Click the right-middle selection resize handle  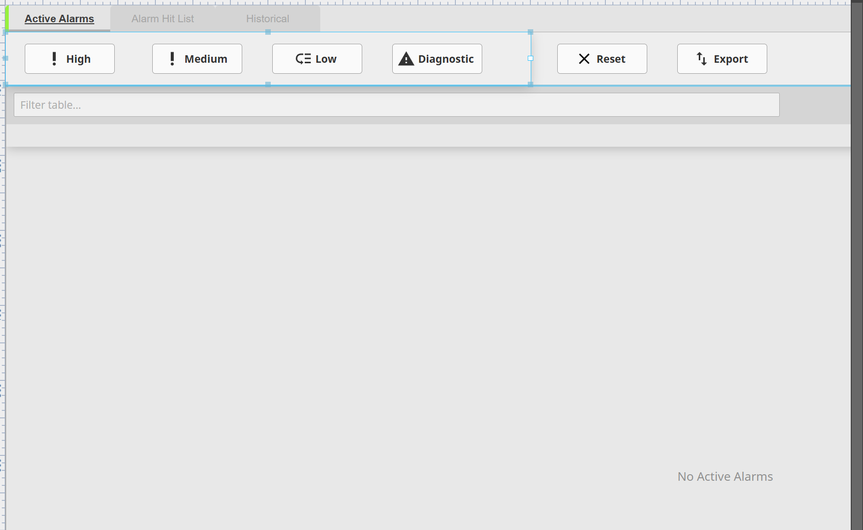tap(530, 58)
